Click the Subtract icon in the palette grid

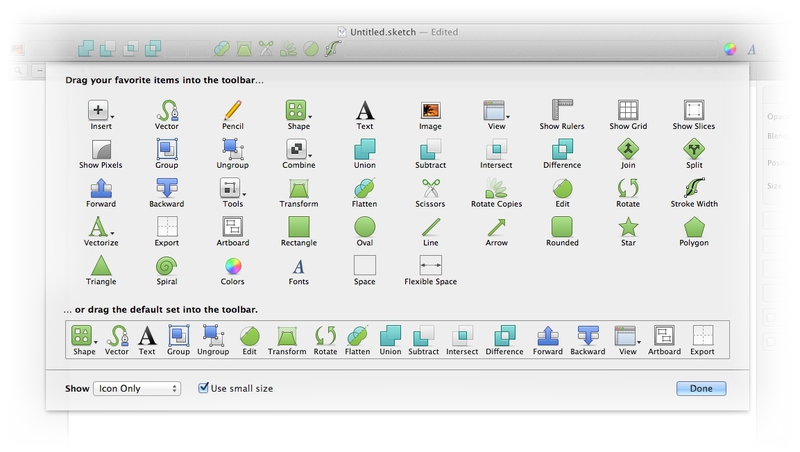(430, 149)
